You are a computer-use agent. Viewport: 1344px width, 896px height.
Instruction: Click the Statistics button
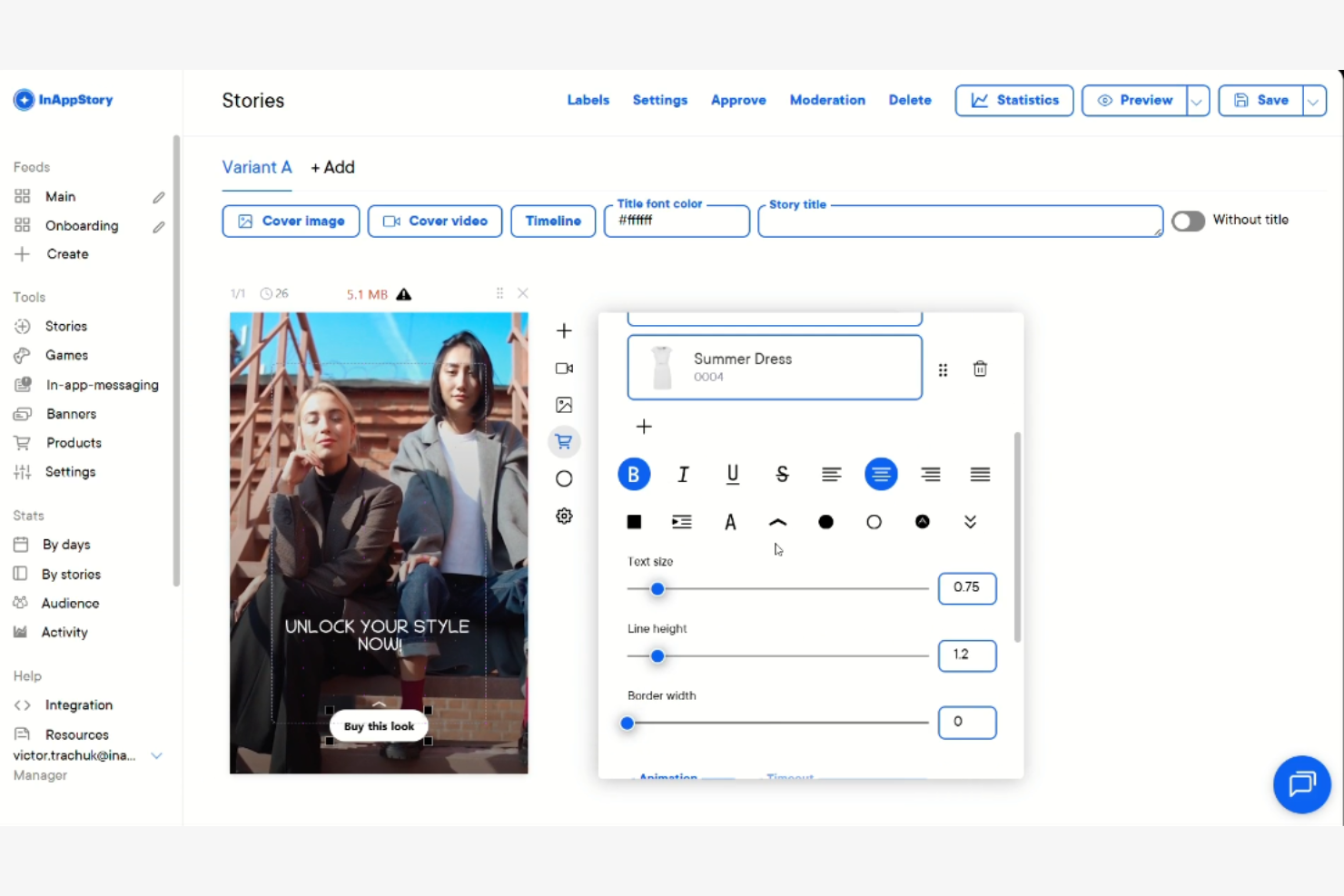click(1014, 100)
